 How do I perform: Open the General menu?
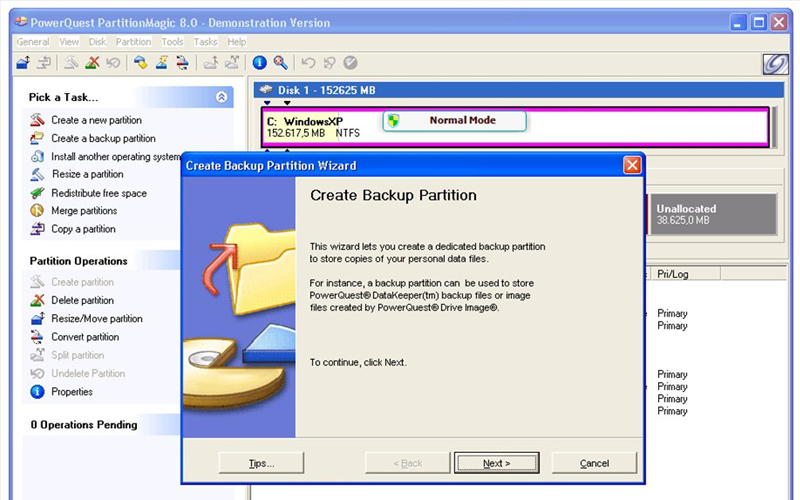pyautogui.click(x=33, y=42)
